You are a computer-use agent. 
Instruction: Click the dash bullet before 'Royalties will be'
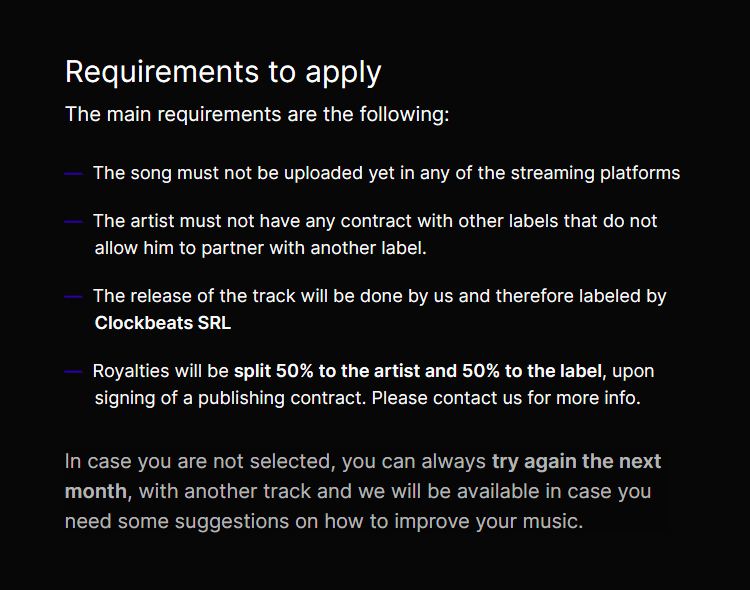[73, 372]
